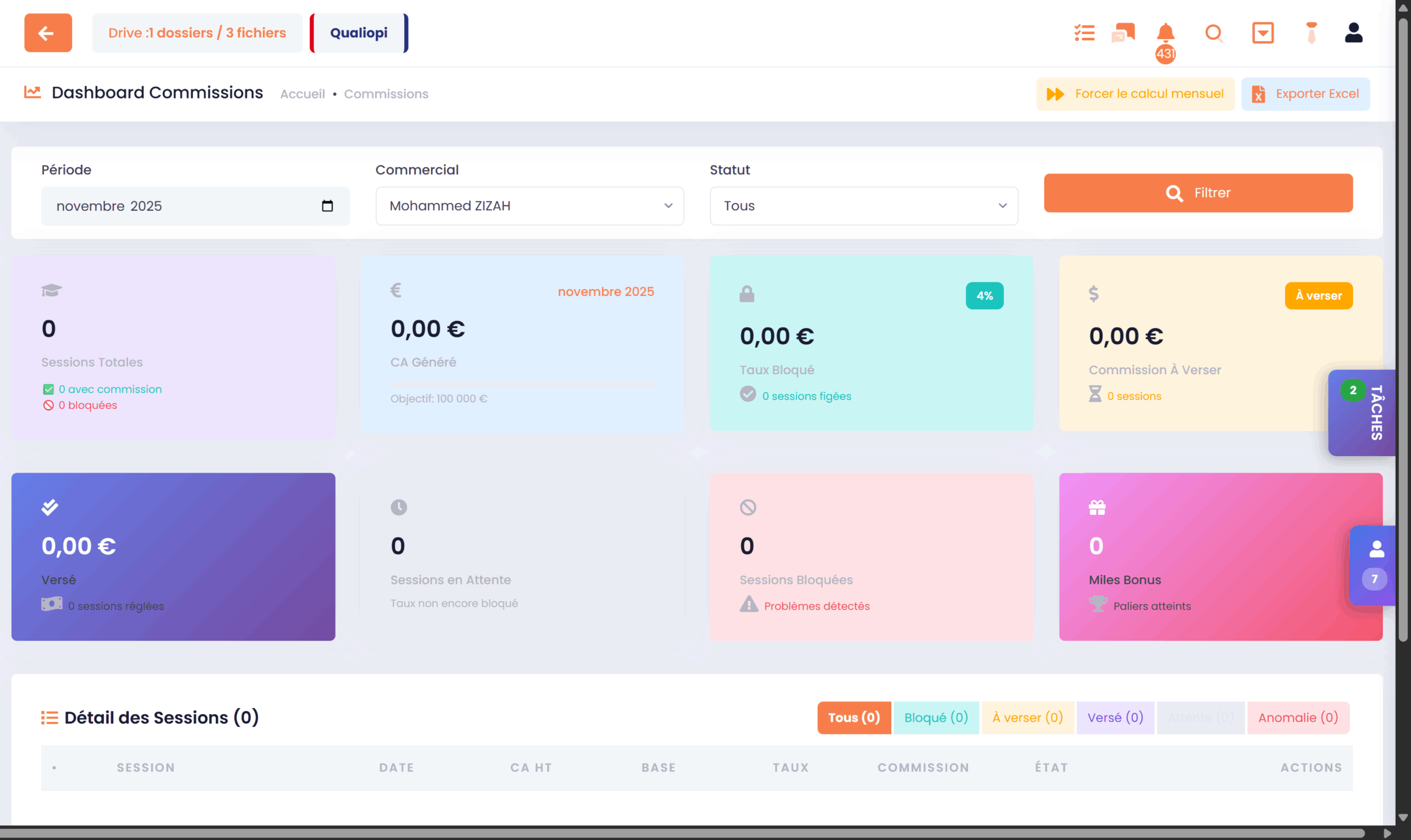
Task: Open the task checklist icon in header
Action: coord(1085,33)
